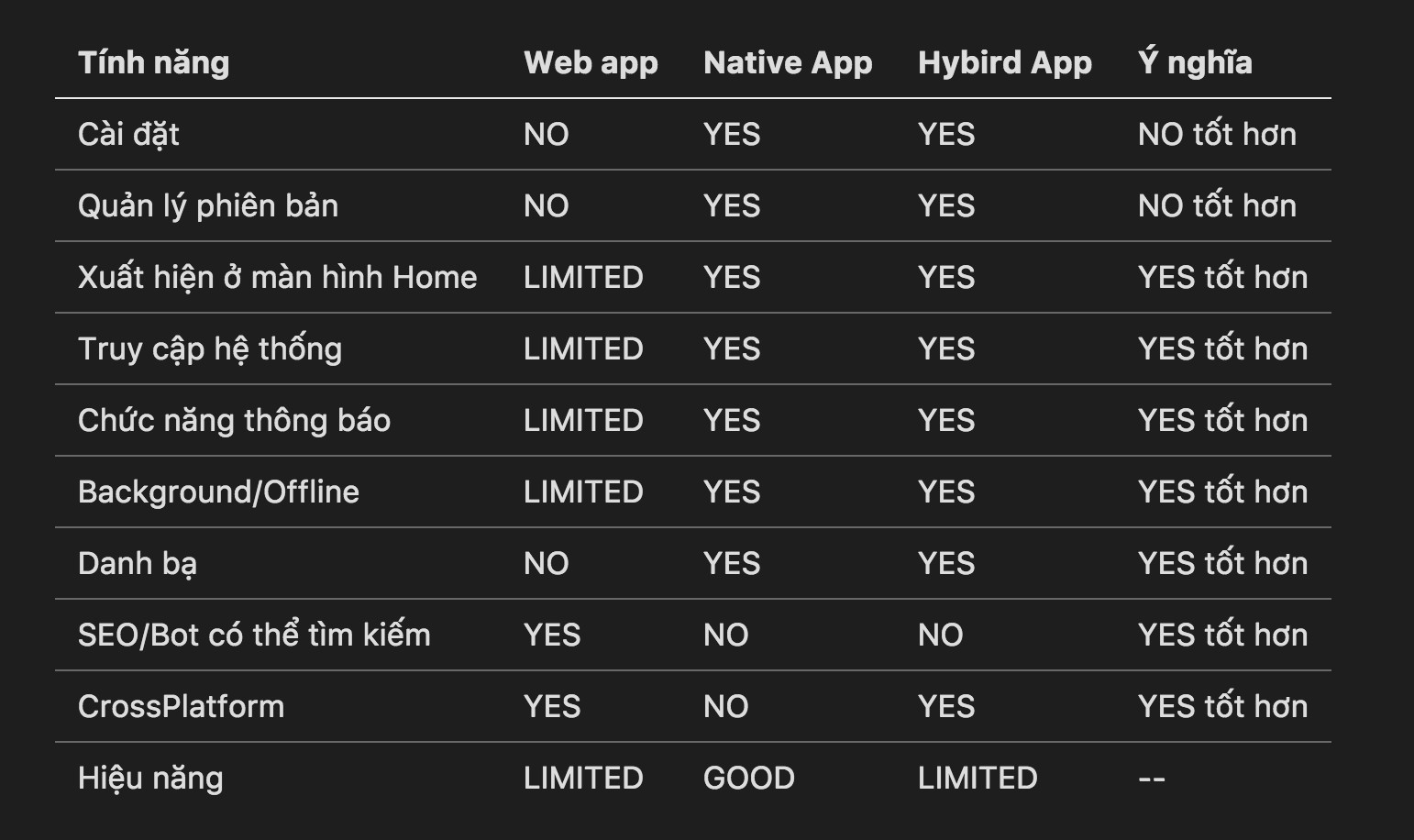Screen dimensions: 1414x840
Task: Click the 'Hybird App' column header
Action: click(1004, 62)
